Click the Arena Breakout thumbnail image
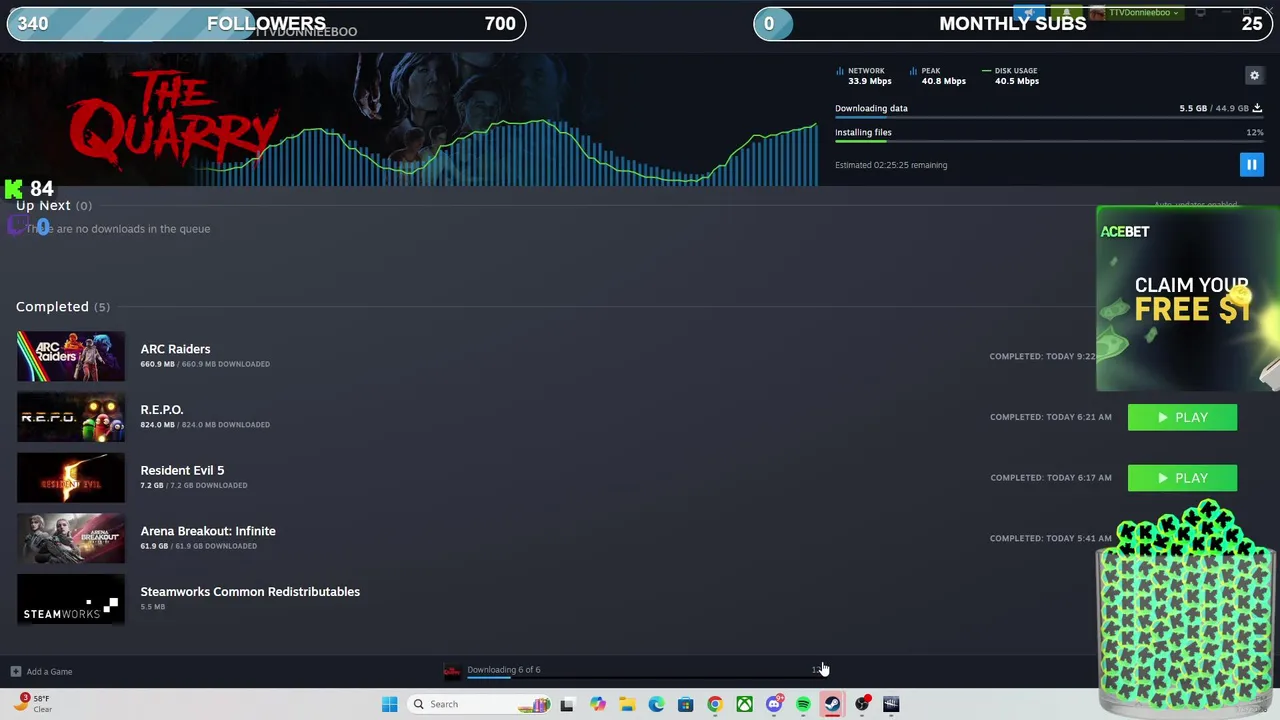 coord(71,539)
